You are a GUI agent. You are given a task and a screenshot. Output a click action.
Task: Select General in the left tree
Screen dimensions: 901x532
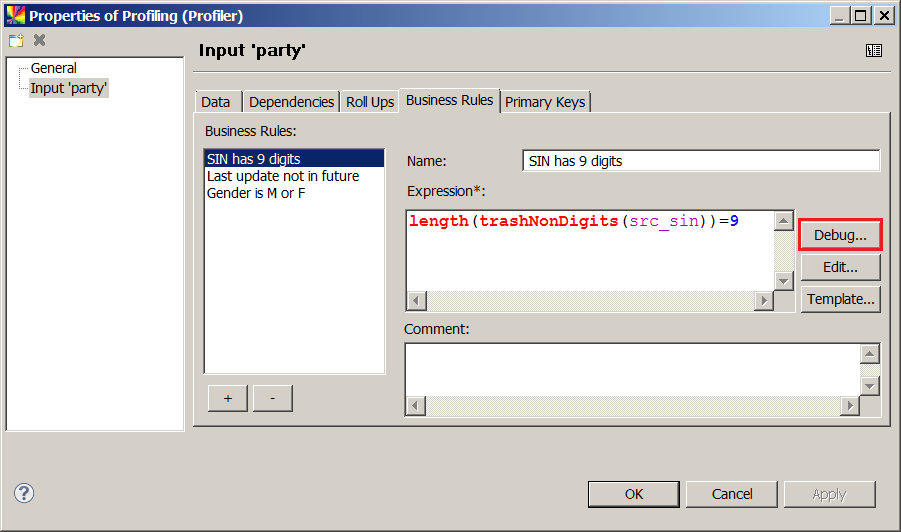pos(53,68)
